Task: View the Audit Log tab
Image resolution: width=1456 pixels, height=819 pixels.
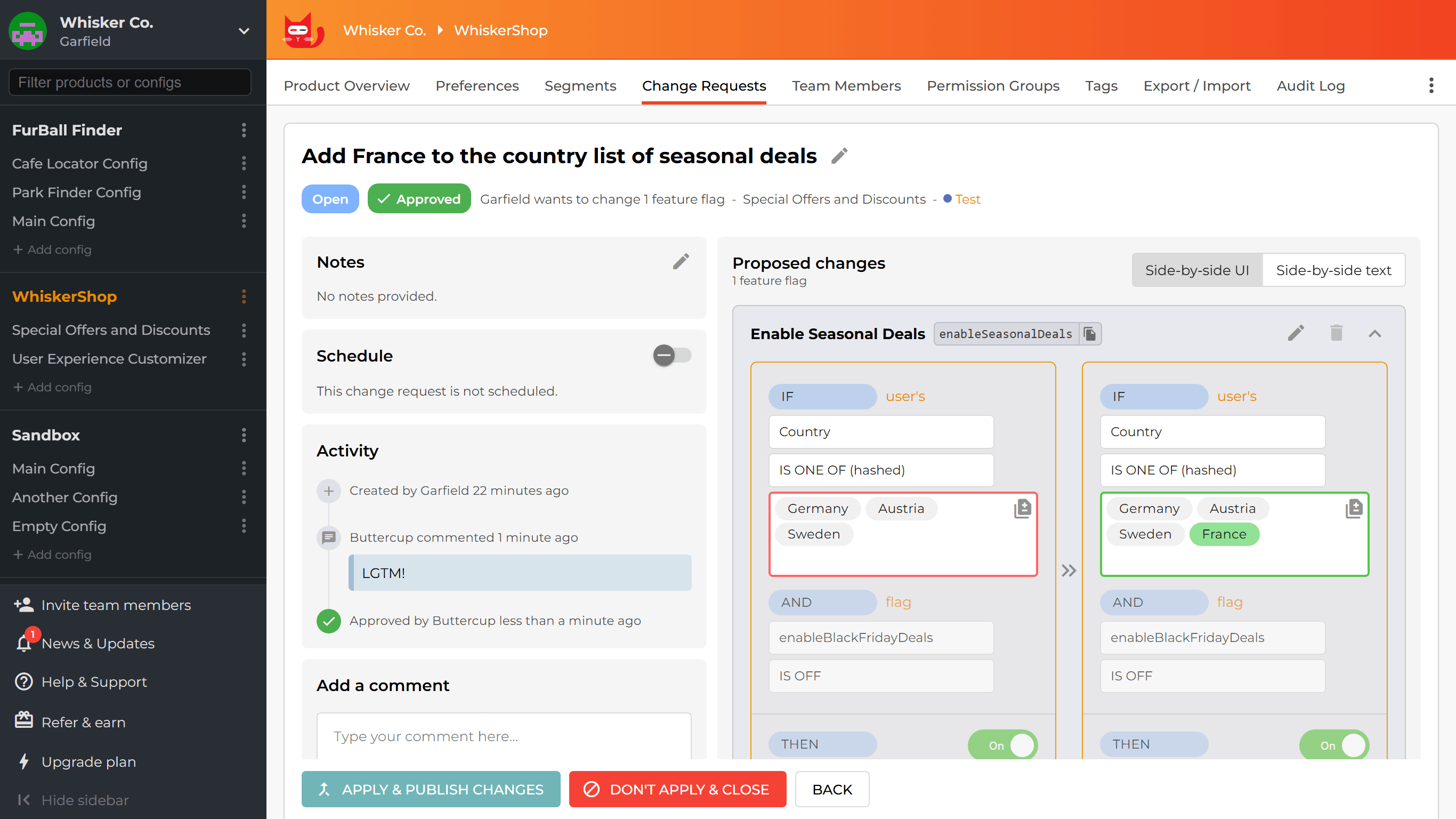Action: coord(1310,85)
